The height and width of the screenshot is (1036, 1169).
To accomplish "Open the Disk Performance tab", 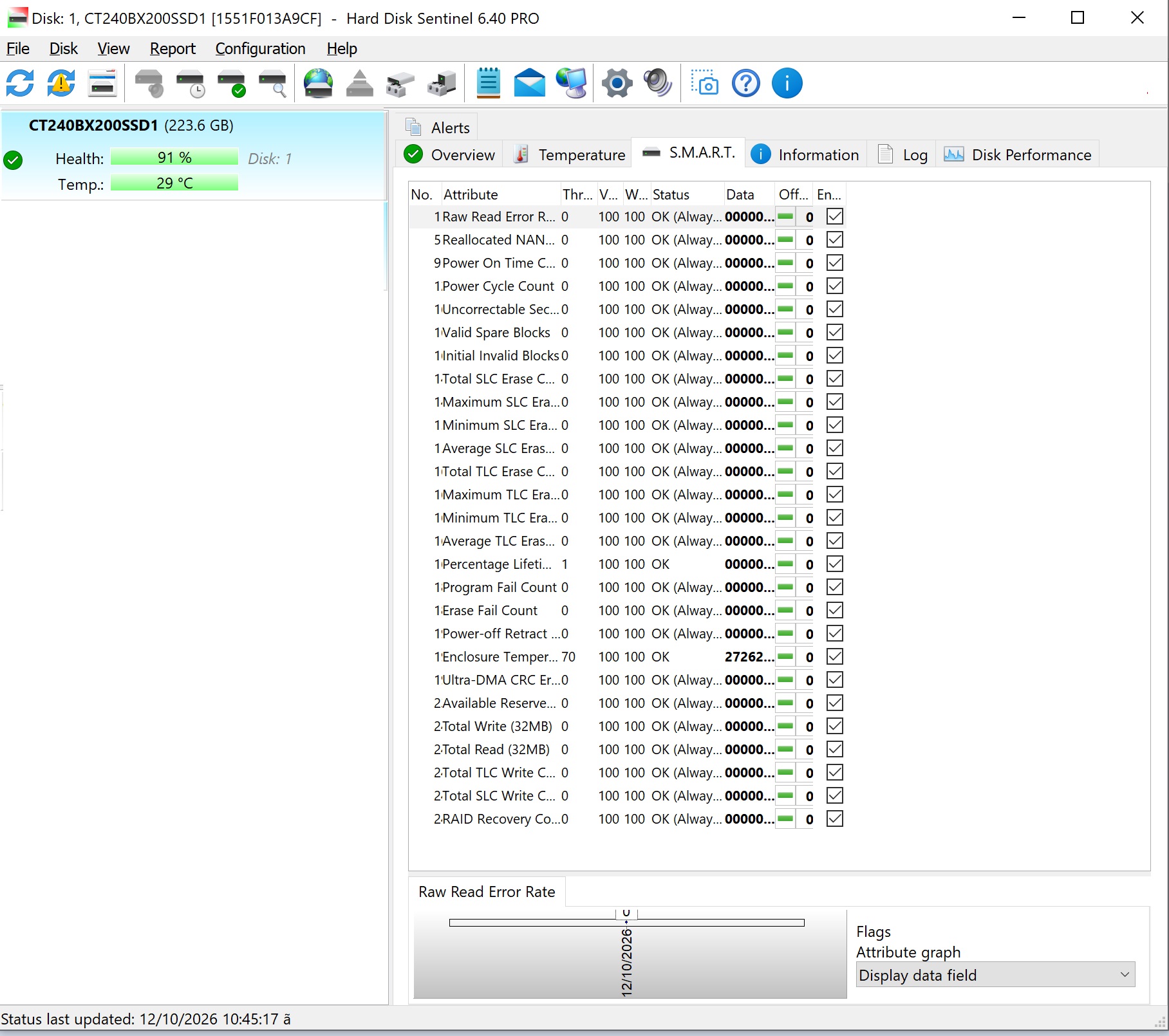I will pos(1018,155).
